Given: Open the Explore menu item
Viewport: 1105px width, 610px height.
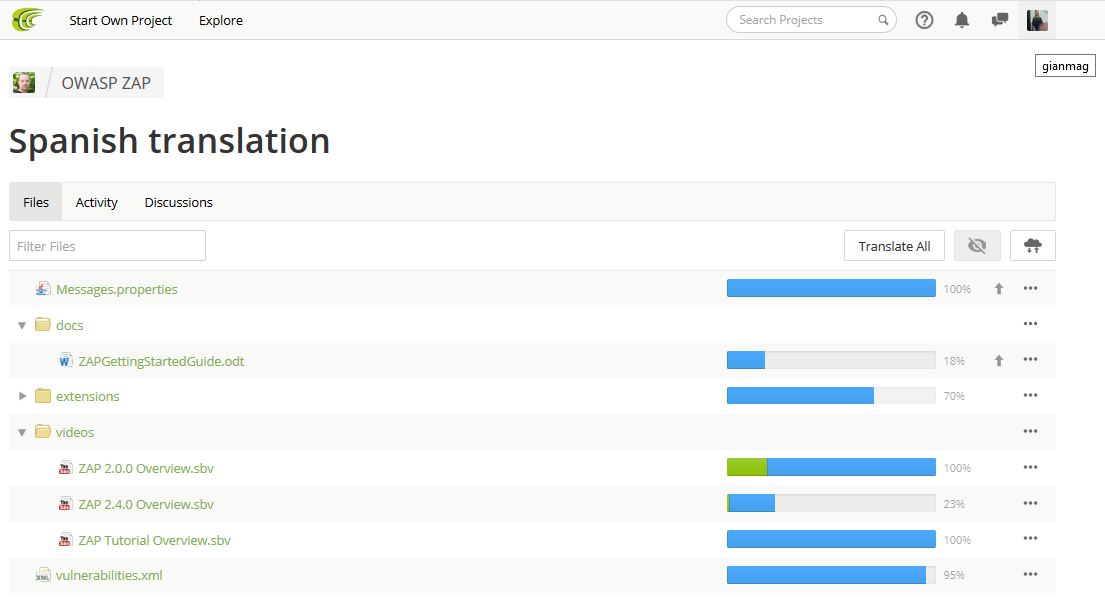Looking at the screenshot, I should pos(221,20).
